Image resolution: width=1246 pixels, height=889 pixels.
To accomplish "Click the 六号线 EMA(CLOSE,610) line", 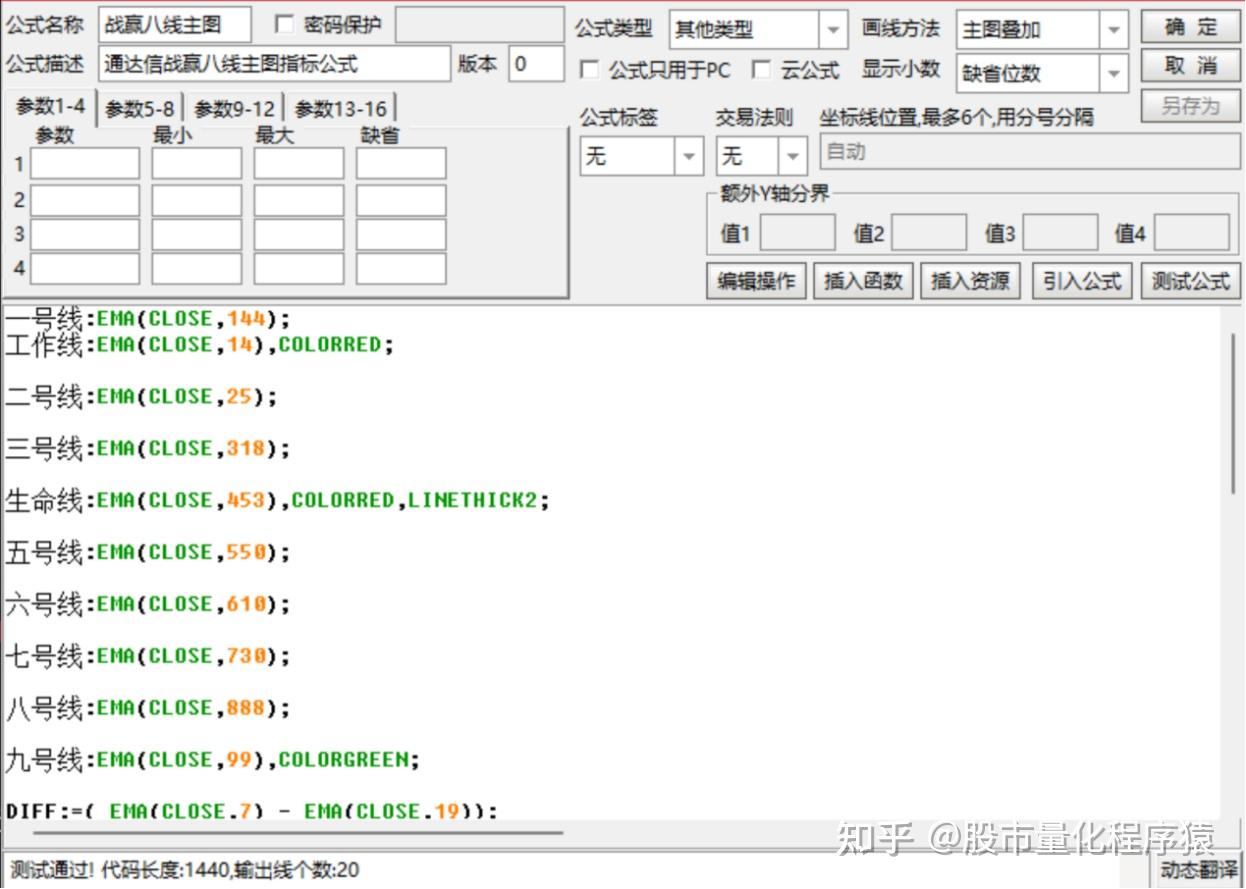I will [148, 605].
